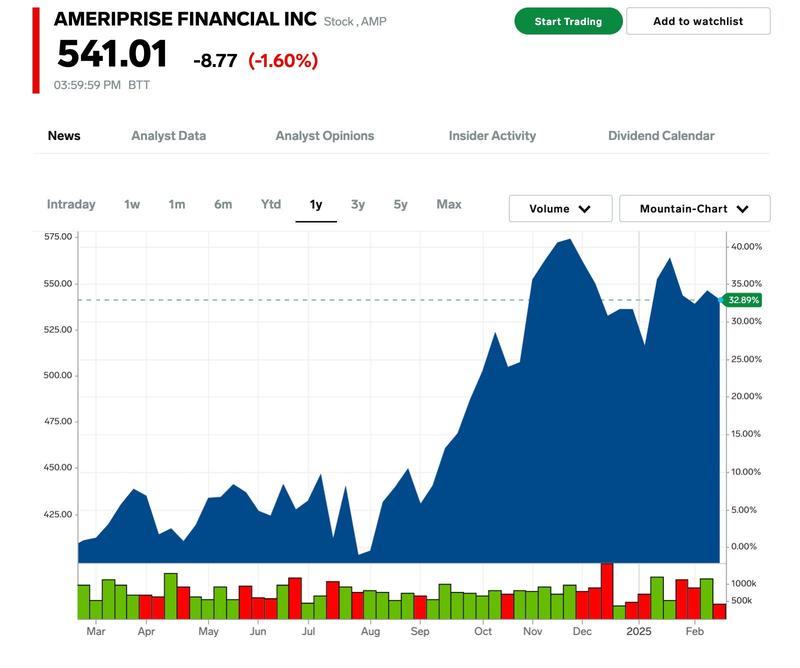
Task: Show year-to-date chart range
Action: point(271,205)
